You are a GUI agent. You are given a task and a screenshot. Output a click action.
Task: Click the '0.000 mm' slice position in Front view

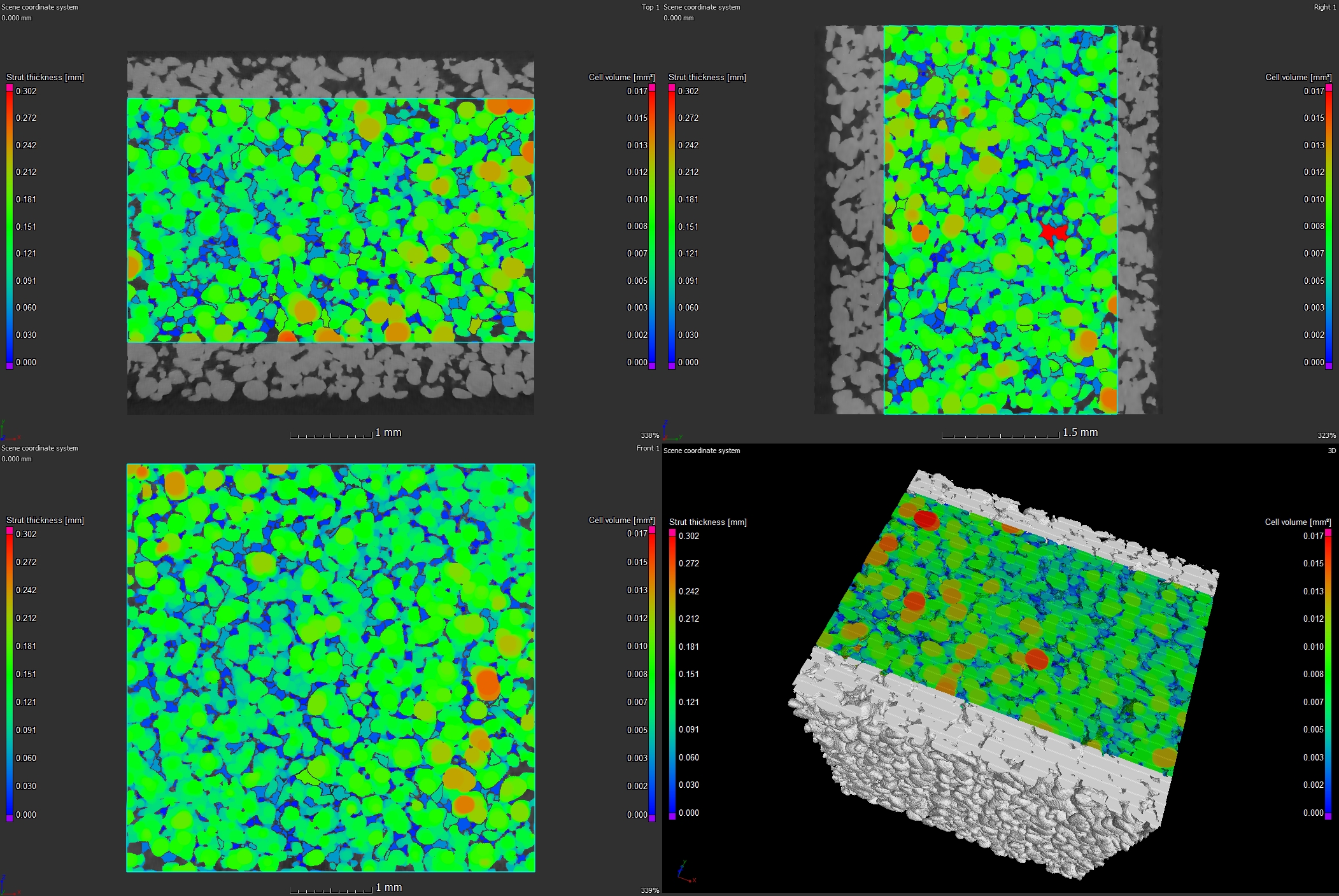pyautogui.click(x=17, y=459)
